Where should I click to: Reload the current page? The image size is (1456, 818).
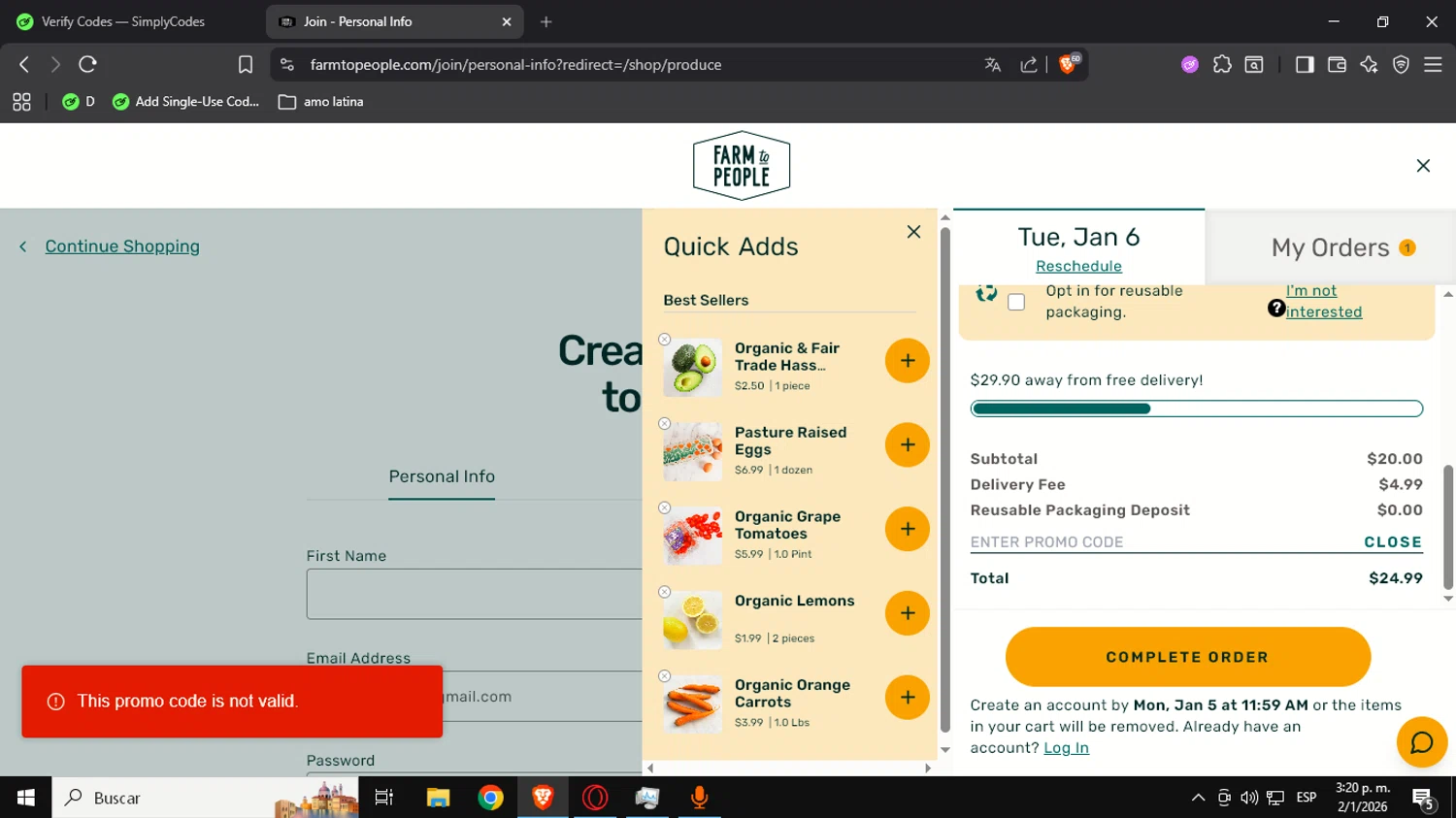[x=87, y=65]
